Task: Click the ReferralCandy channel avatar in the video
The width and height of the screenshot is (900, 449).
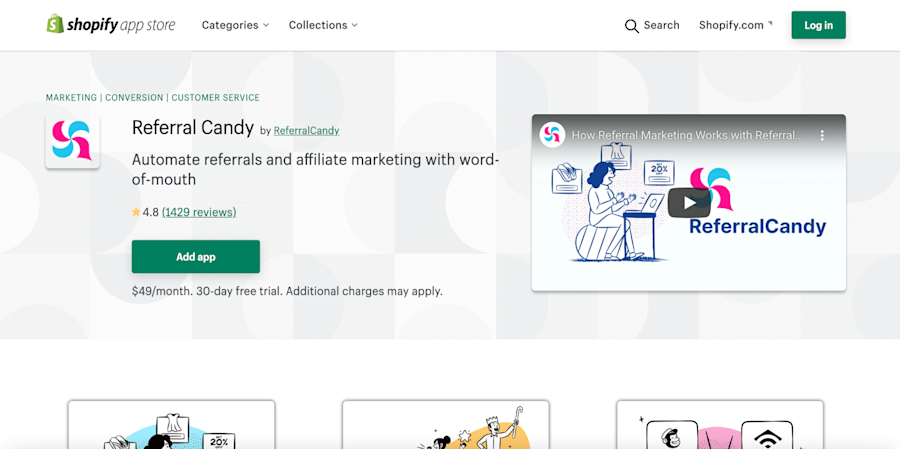Action: tap(552, 135)
